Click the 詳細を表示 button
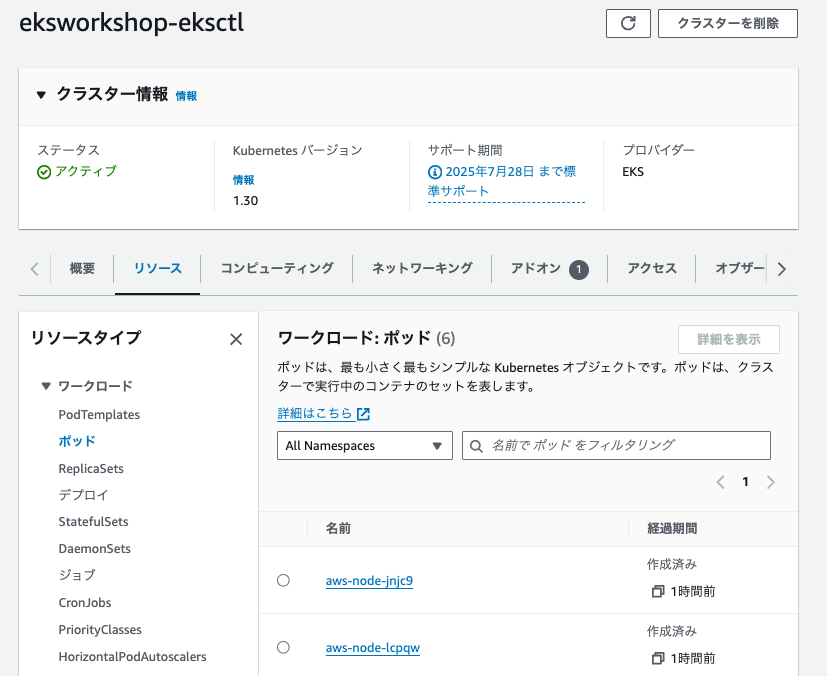Viewport: 827px width, 676px height. coord(728,340)
